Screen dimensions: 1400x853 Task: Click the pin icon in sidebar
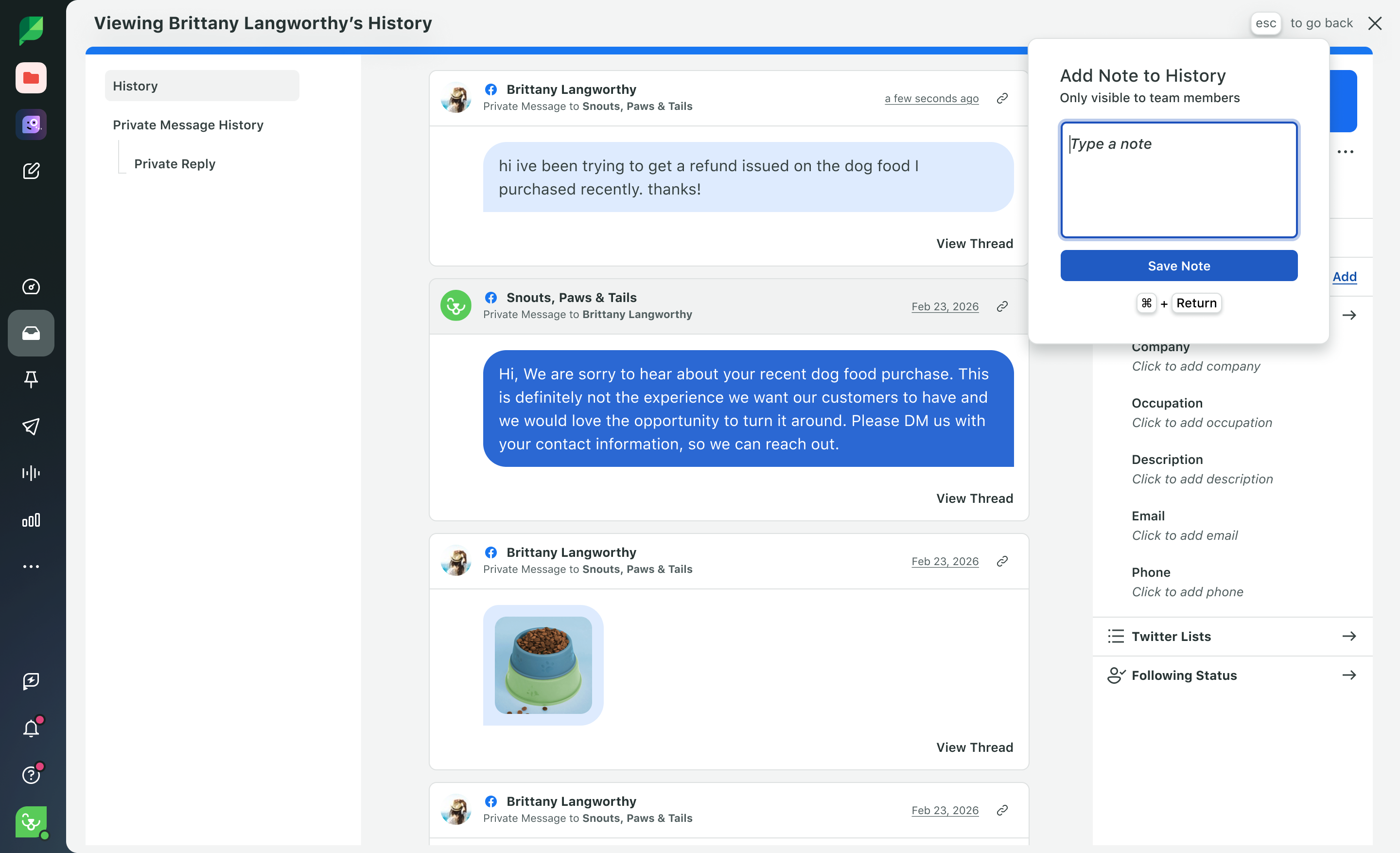[x=31, y=379]
